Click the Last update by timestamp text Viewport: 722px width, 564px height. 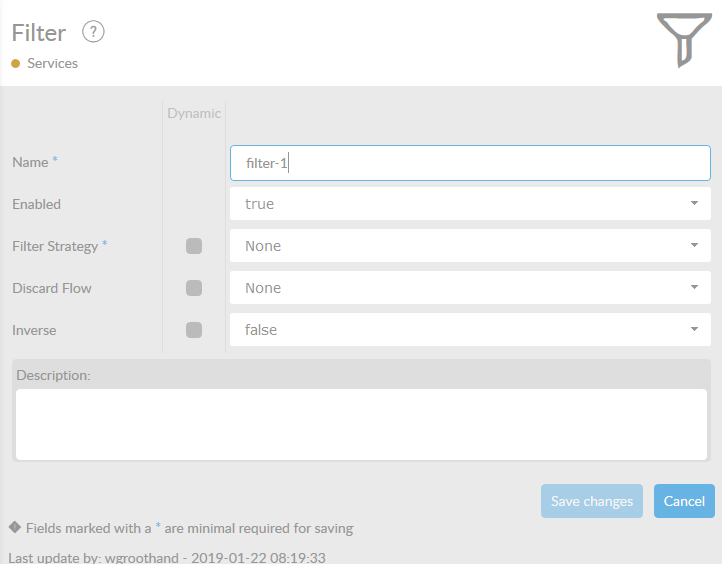(167, 557)
